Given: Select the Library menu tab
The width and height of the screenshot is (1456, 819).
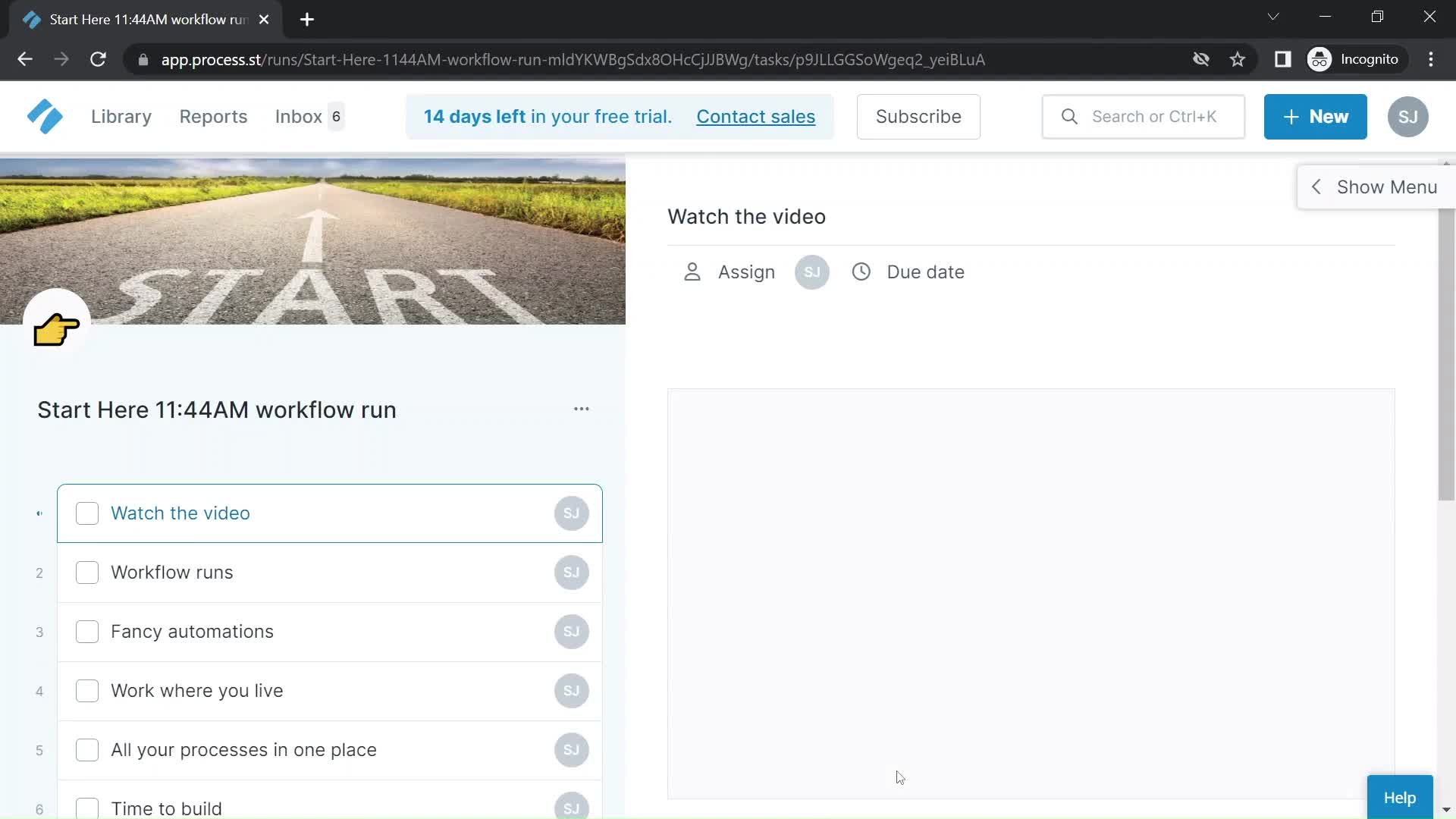Looking at the screenshot, I should point(121,116).
